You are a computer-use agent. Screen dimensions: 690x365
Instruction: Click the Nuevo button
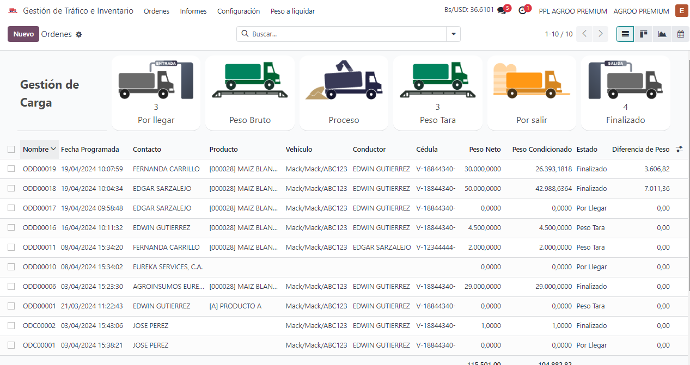click(x=23, y=34)
